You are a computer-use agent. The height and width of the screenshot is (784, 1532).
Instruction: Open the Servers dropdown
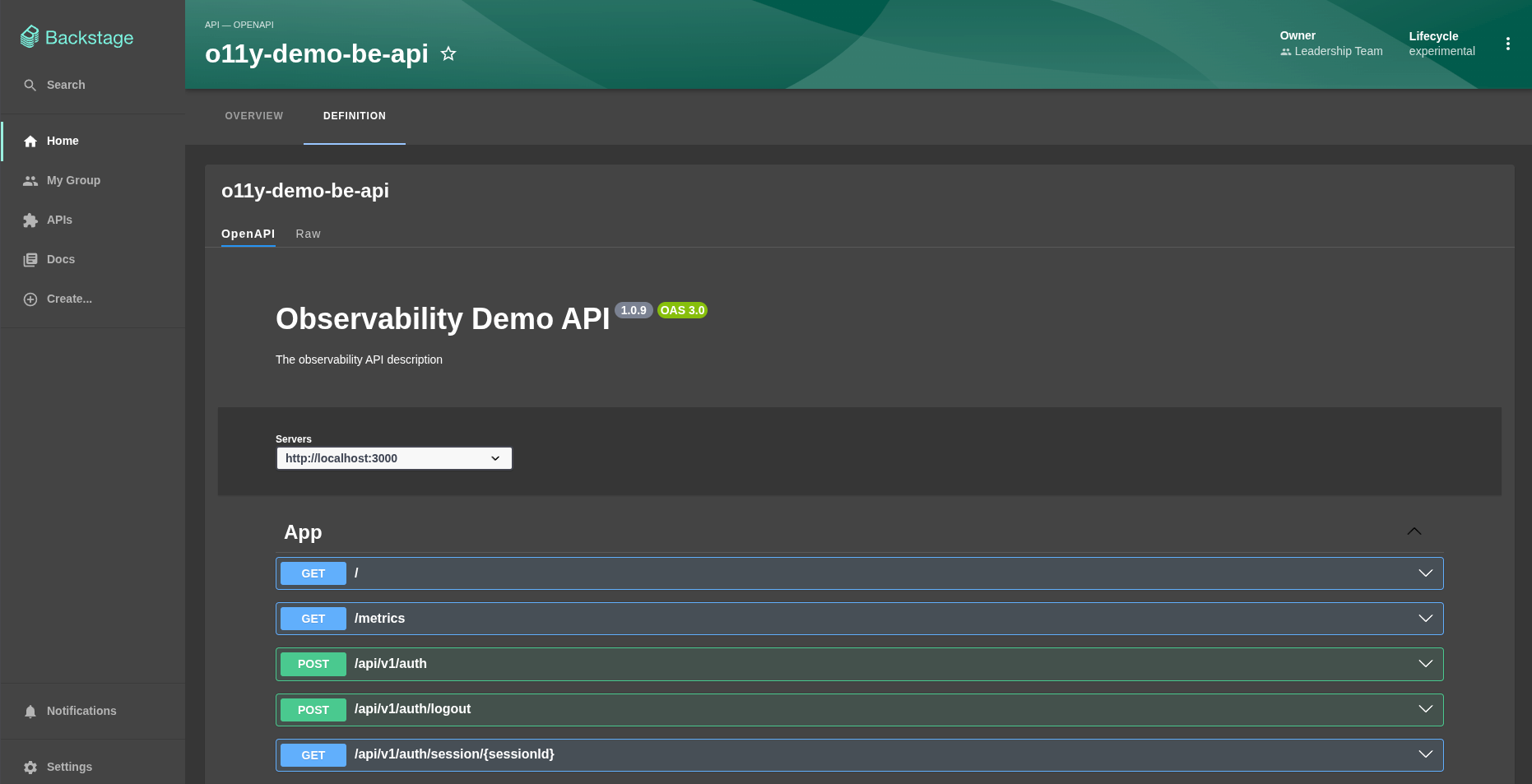pos(394,458)
